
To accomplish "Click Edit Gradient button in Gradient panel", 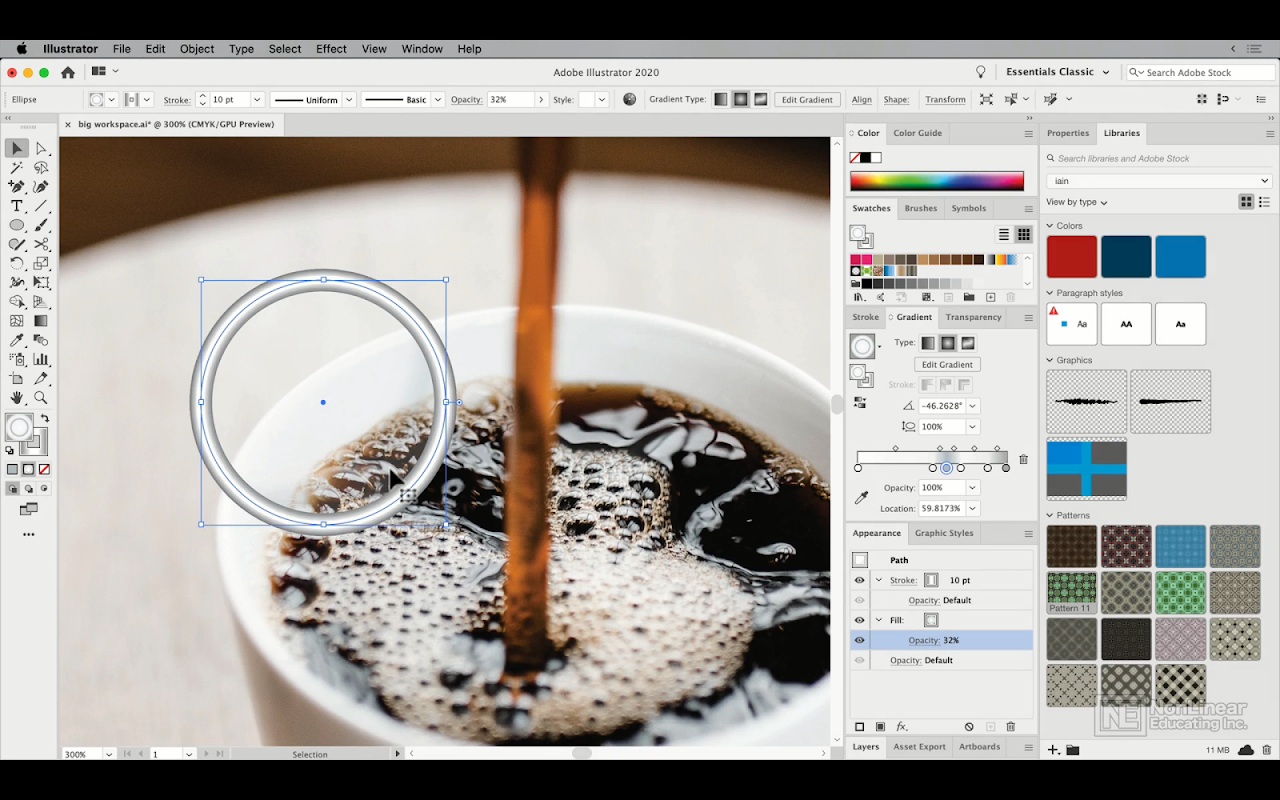I will click(948, 365).
